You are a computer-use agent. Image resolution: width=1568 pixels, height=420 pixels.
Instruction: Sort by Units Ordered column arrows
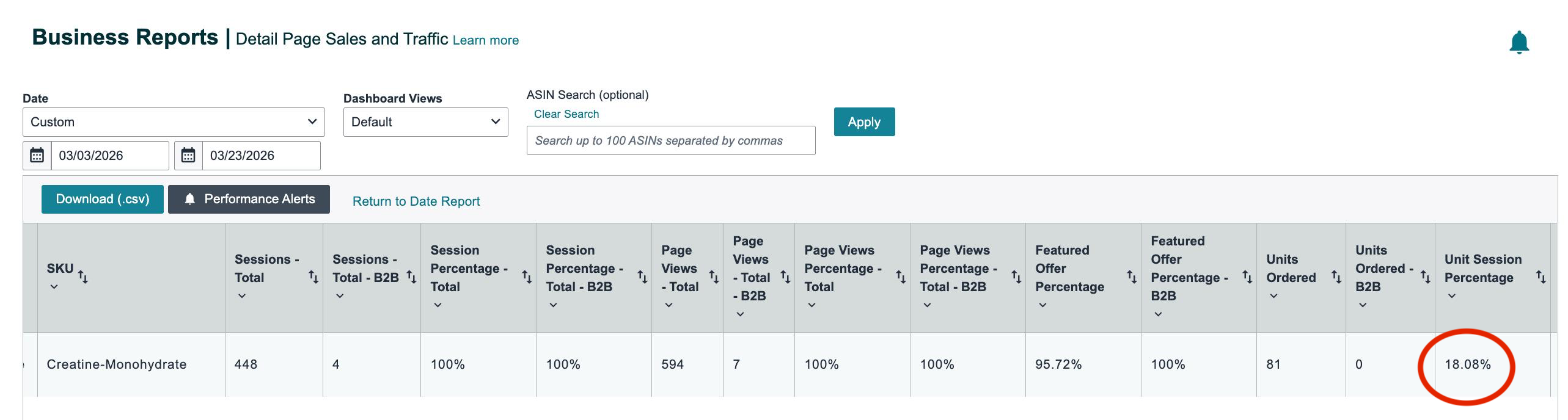pyautogui.click(x=1336, y=277)
